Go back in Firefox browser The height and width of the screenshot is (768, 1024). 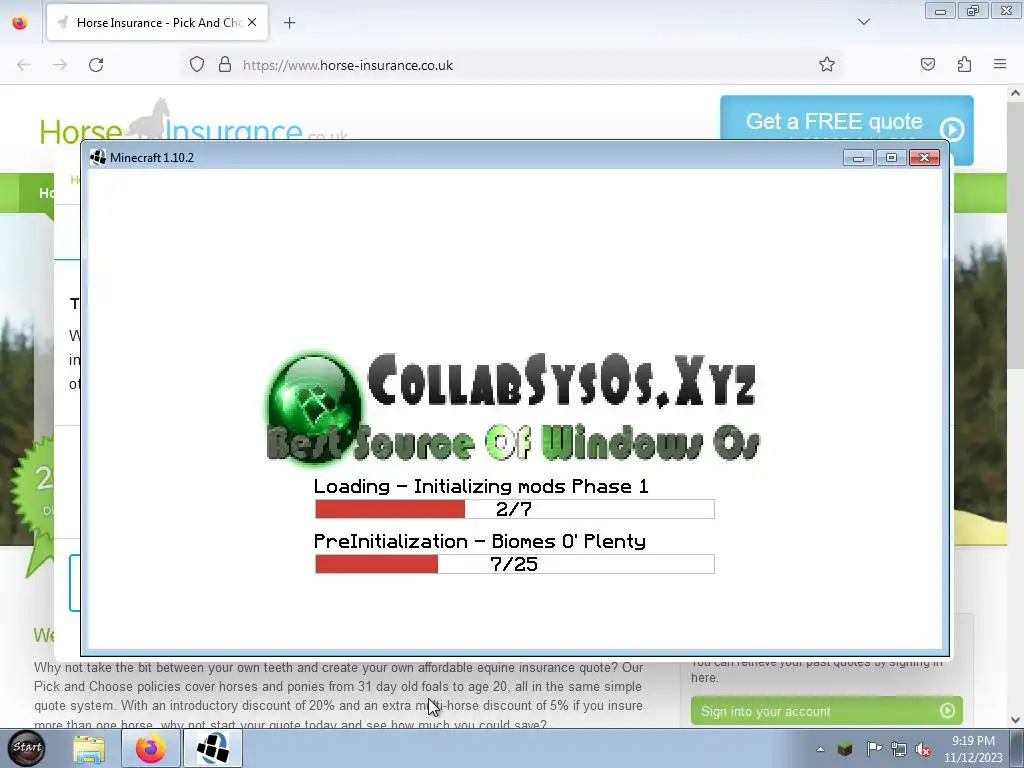pos(24,65)
